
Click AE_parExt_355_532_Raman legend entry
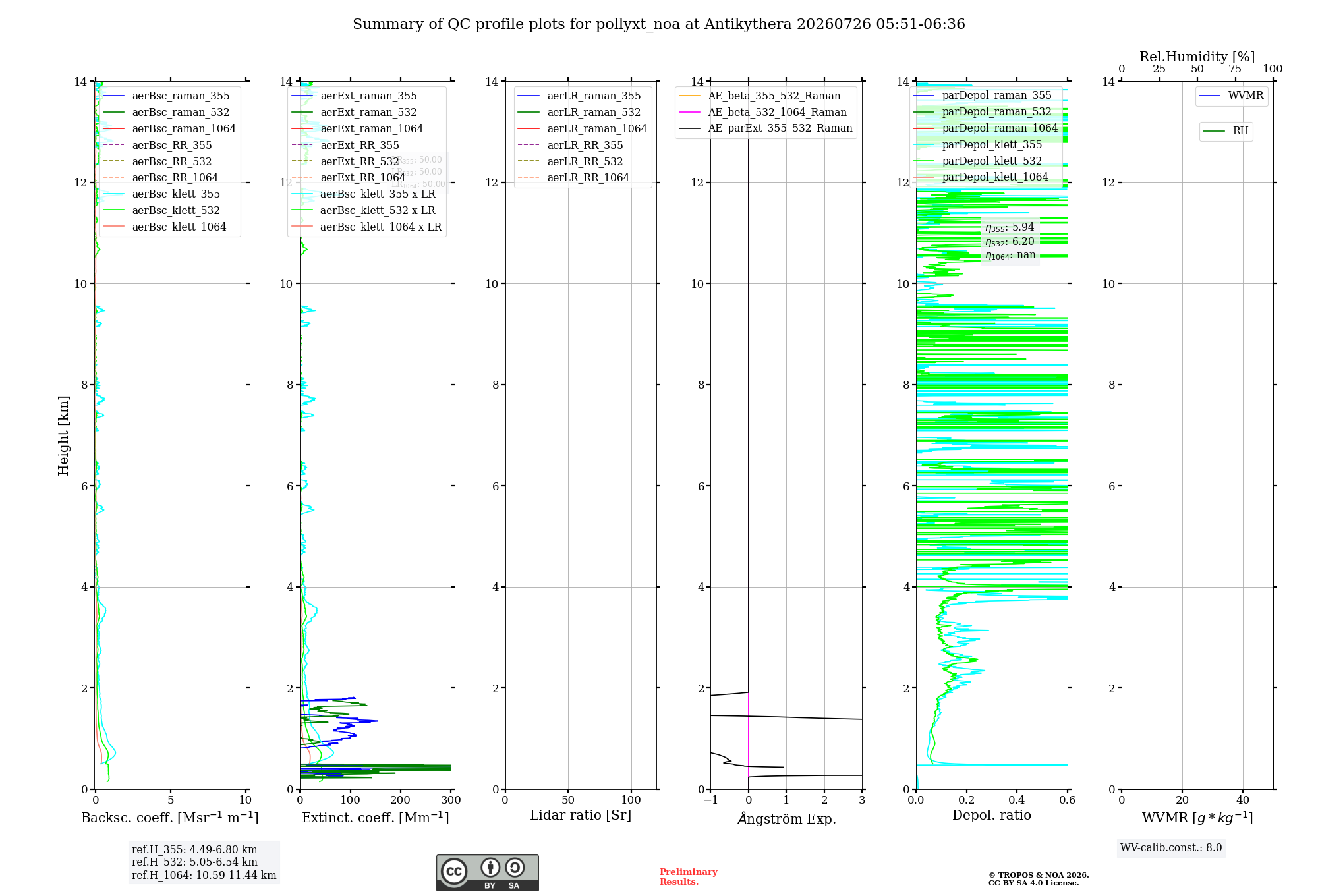[766, 128]
